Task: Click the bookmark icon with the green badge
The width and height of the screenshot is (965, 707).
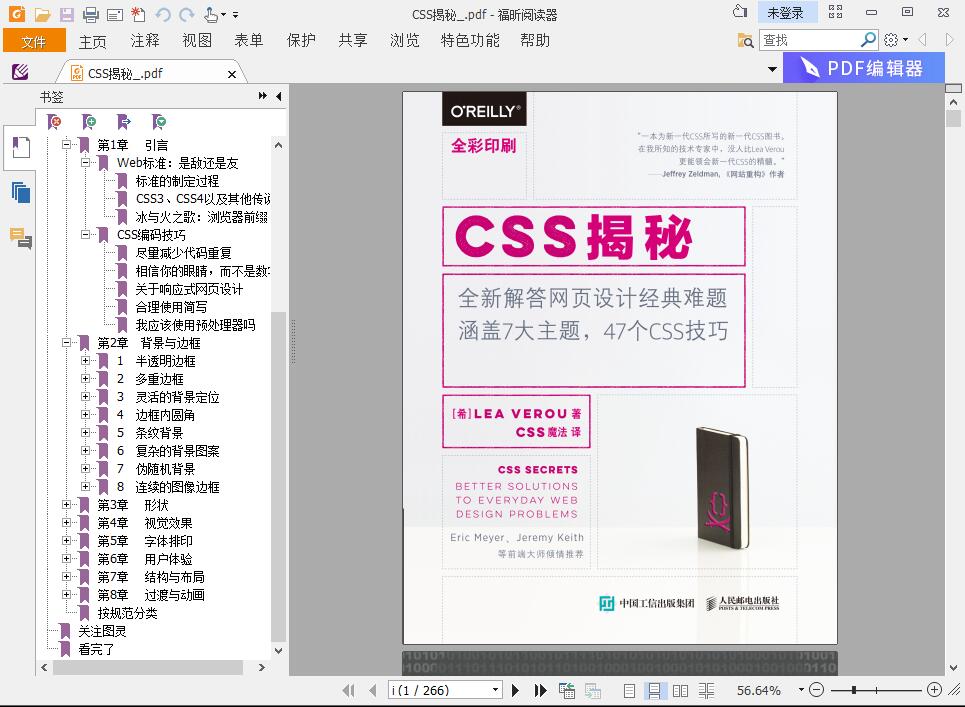Action: [159, 122]
